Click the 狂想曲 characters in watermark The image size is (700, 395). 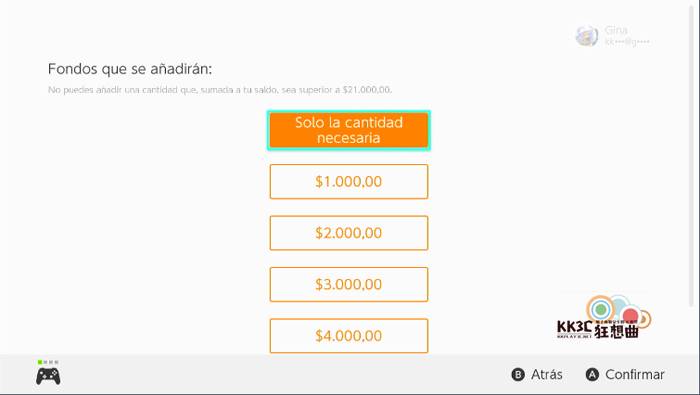point(616,331)
